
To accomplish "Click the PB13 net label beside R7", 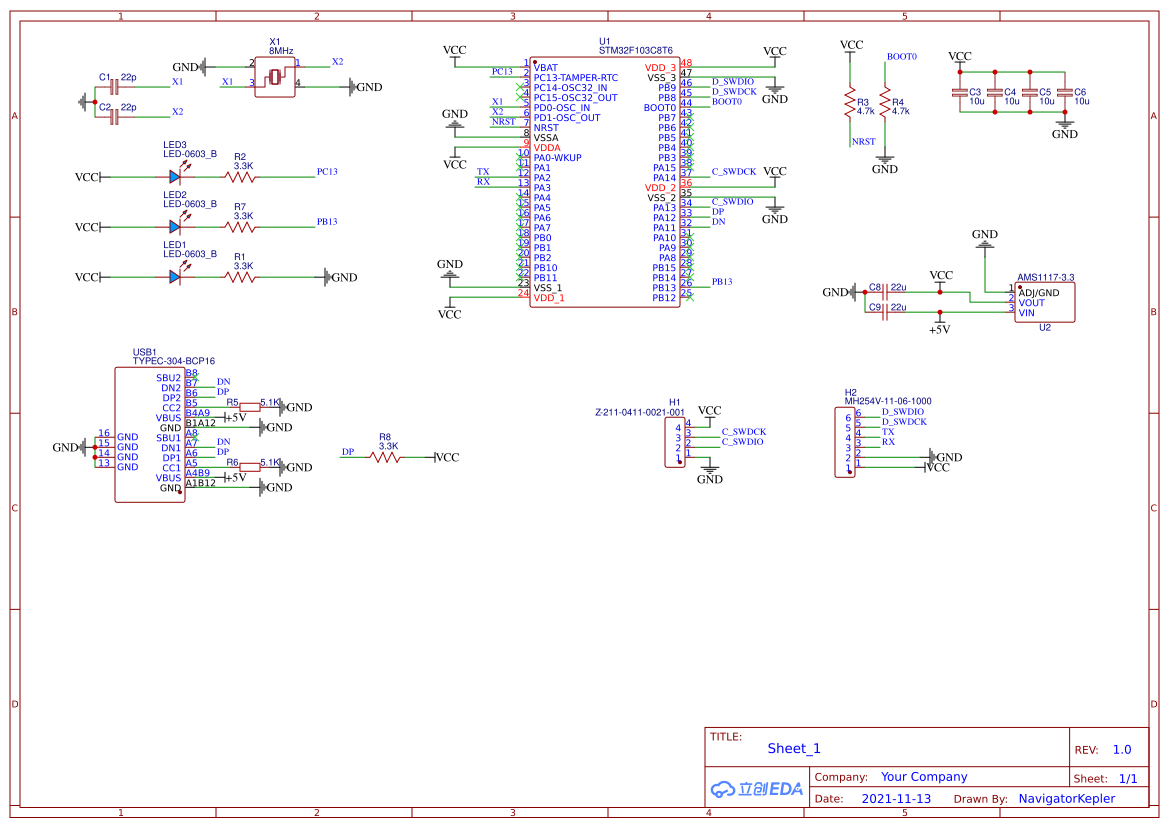I will pos(327,222).
